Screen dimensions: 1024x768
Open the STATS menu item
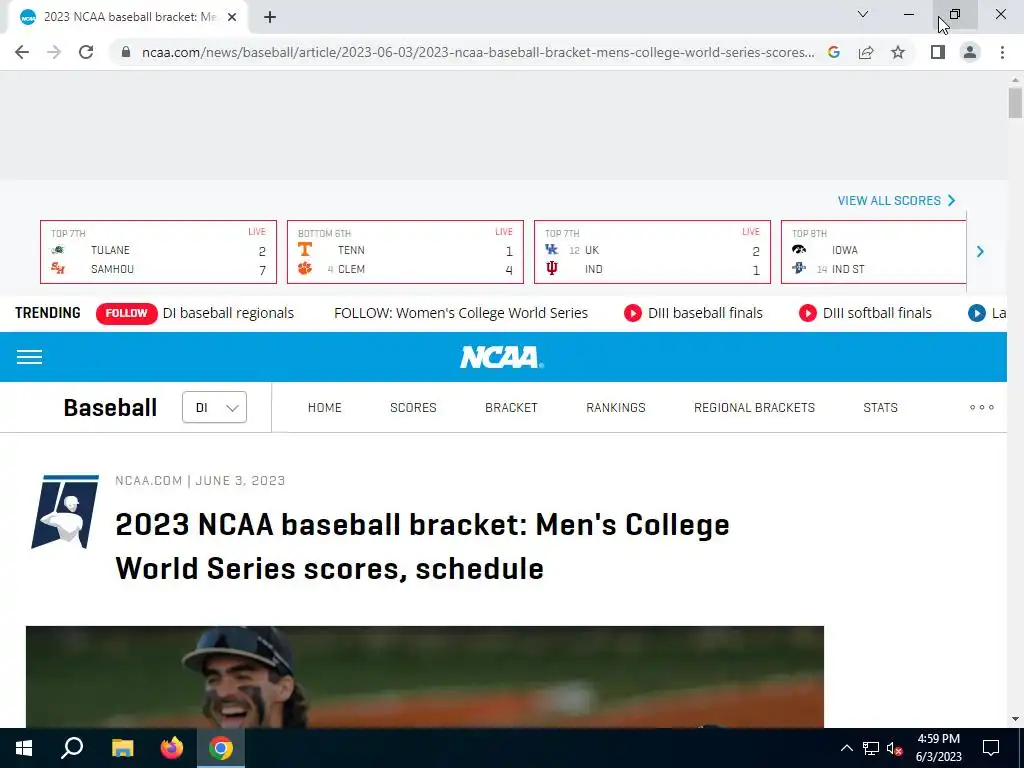[880, 408]
